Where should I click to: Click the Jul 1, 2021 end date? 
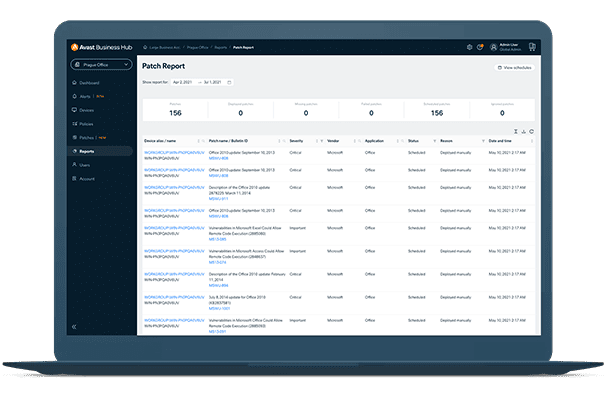coord(212,82)
